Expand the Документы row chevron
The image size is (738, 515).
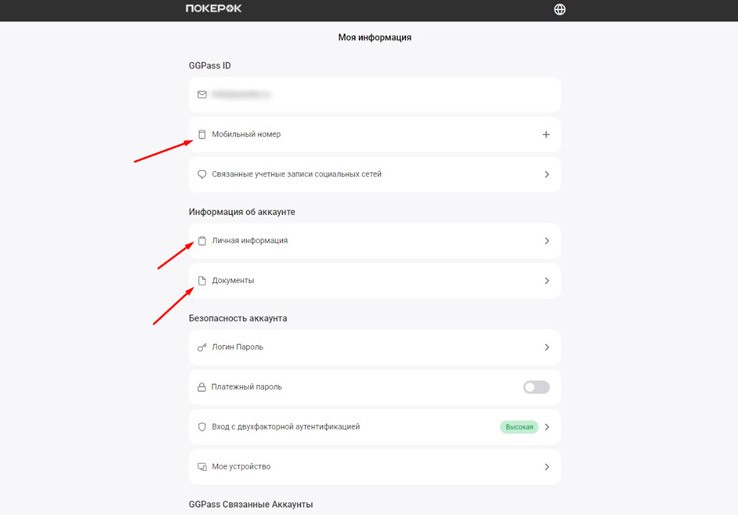pos(547,281)
